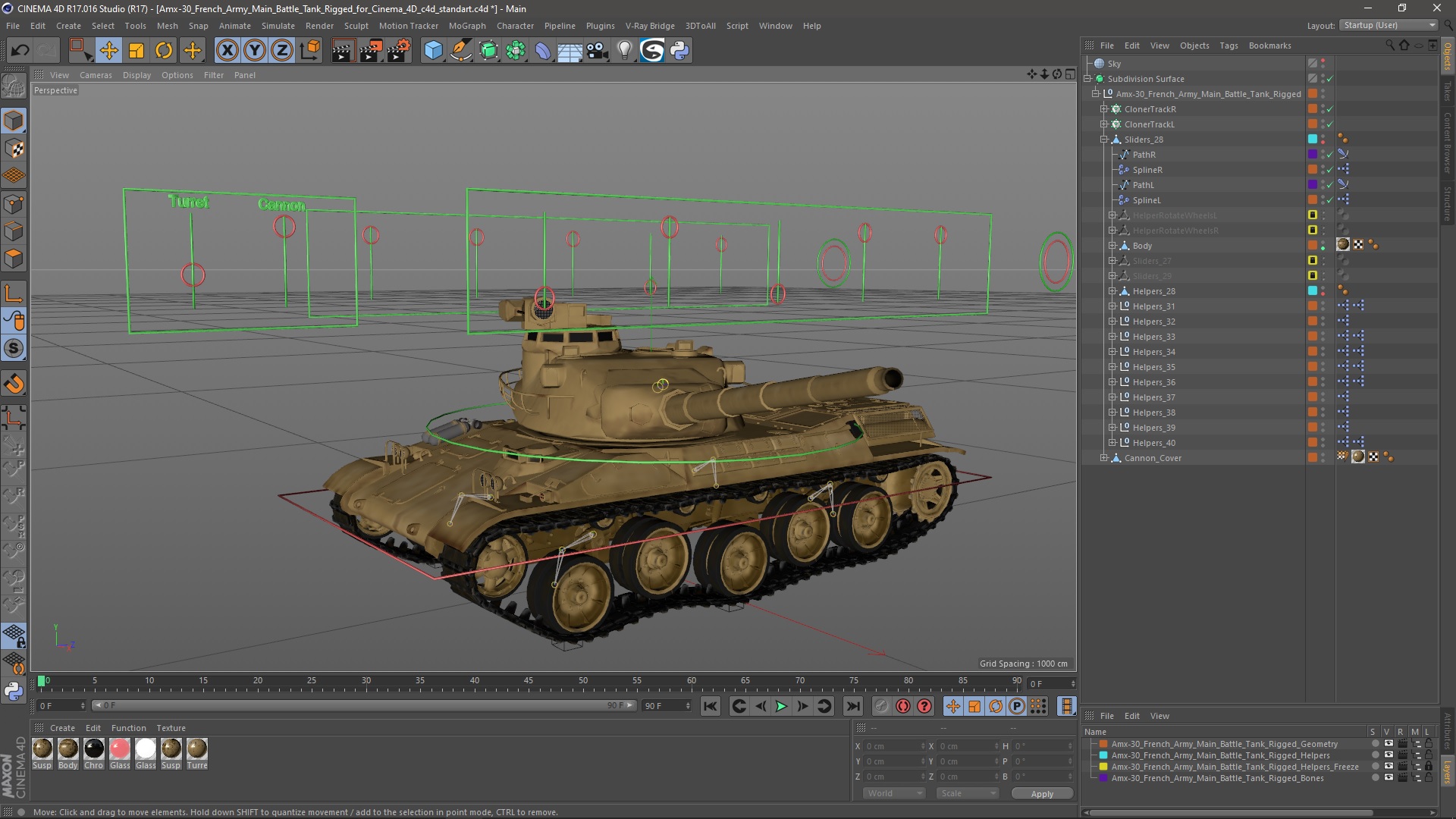Viewport: 1456px width, 819px height.
Task: Select Polygons mode icon in left sidebar
Action: tap(14, 259)
